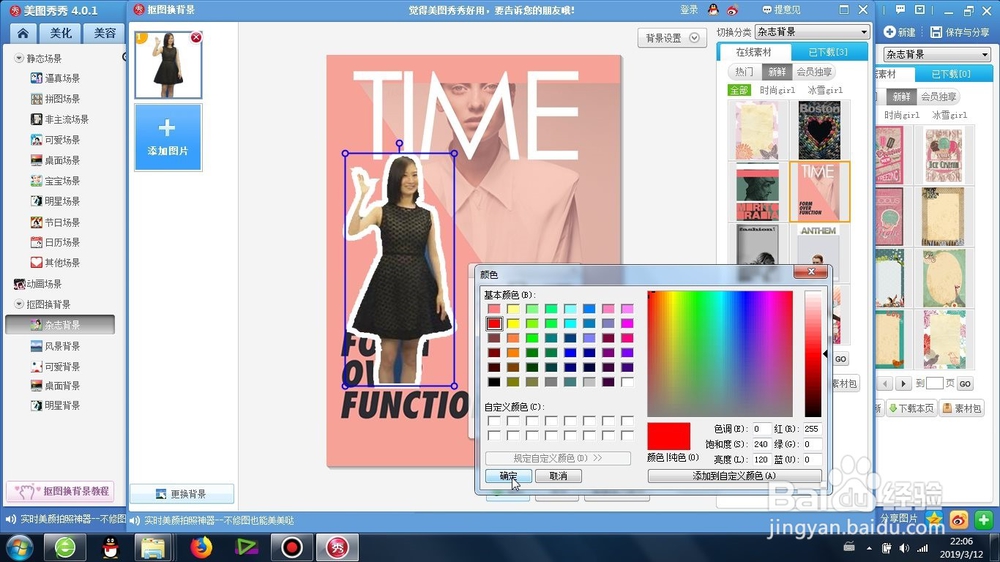1000x562 pixels.
Task: Click the volume icon in system tray
Action: coord(904,548)
